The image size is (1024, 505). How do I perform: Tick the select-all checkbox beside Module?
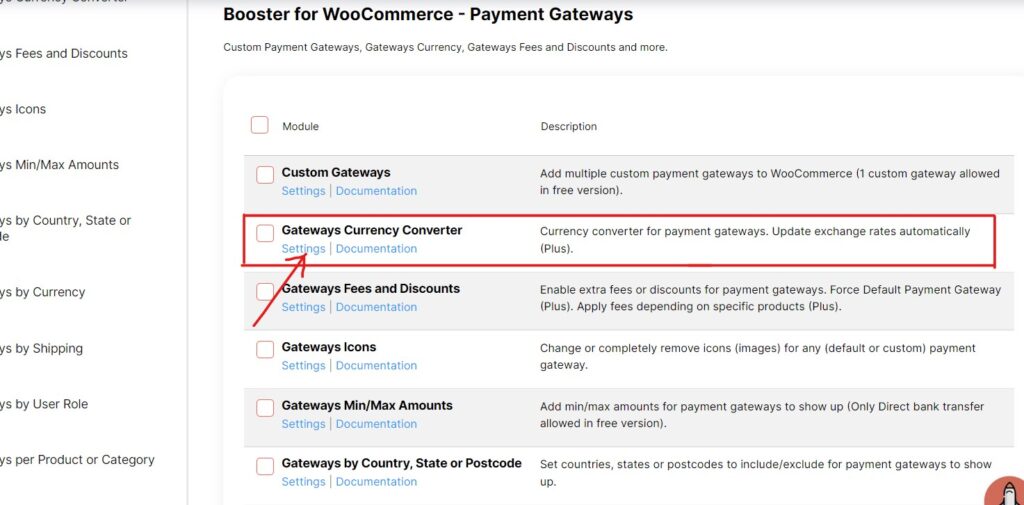[x=260, y=125]
